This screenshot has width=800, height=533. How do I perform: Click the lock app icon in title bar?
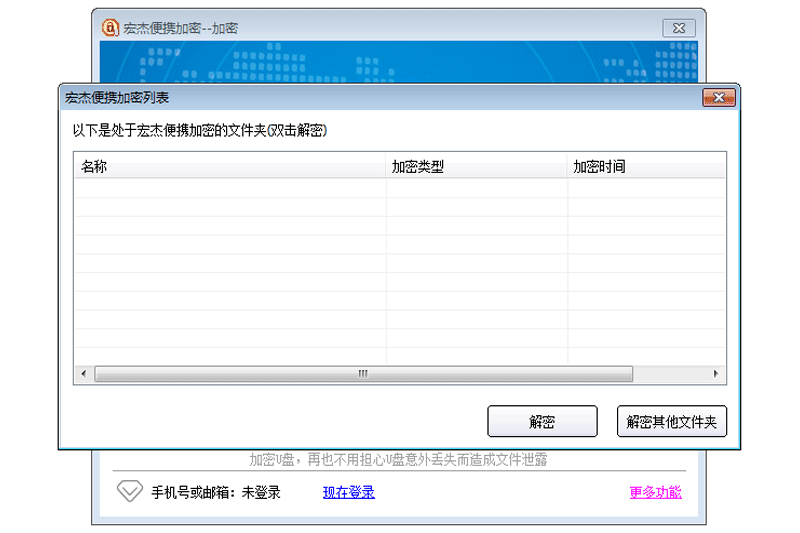(x=110, y=28)
